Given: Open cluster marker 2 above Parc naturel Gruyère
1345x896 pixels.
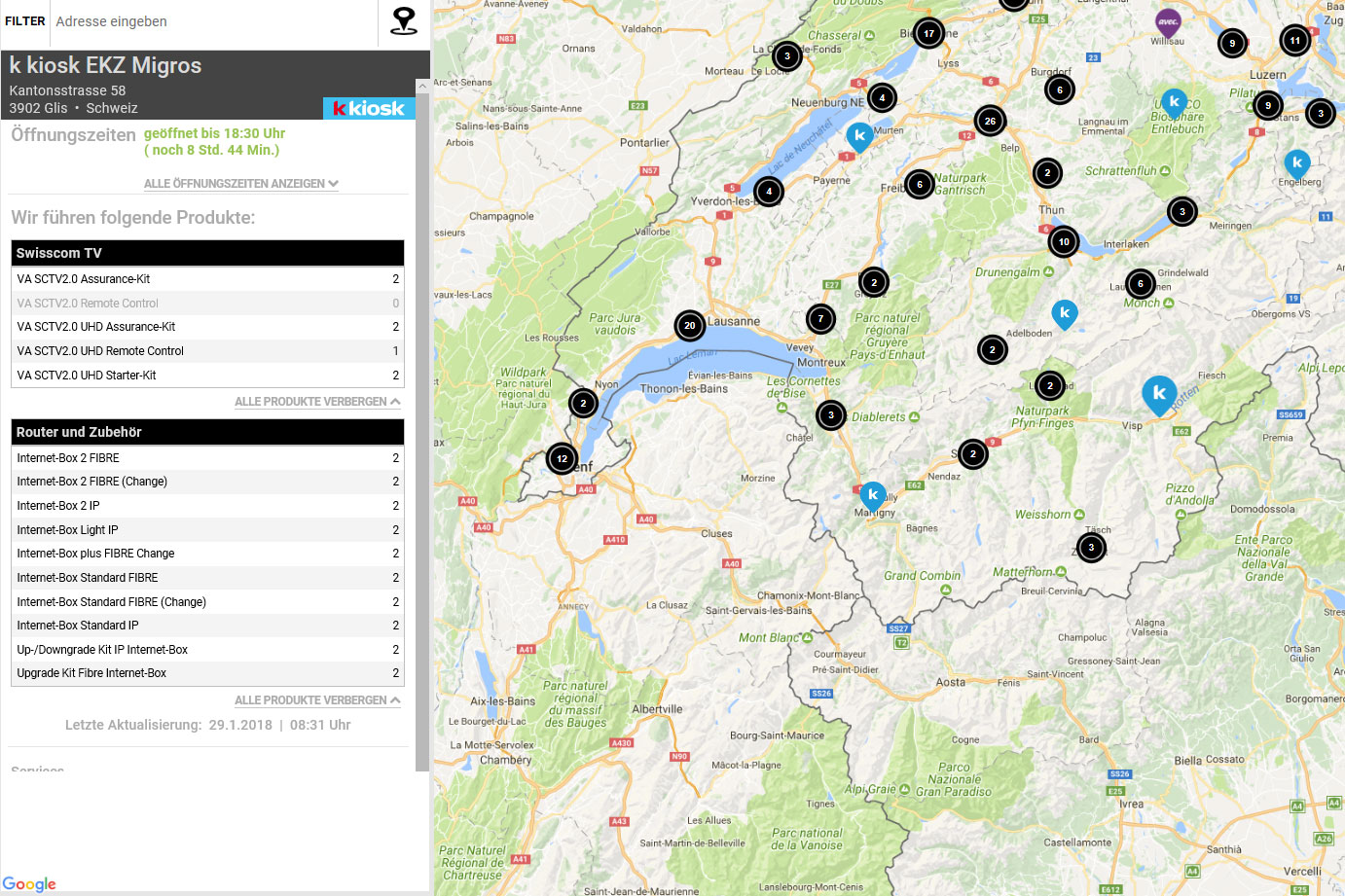Looking at the screenshot, I should (873, 282).
